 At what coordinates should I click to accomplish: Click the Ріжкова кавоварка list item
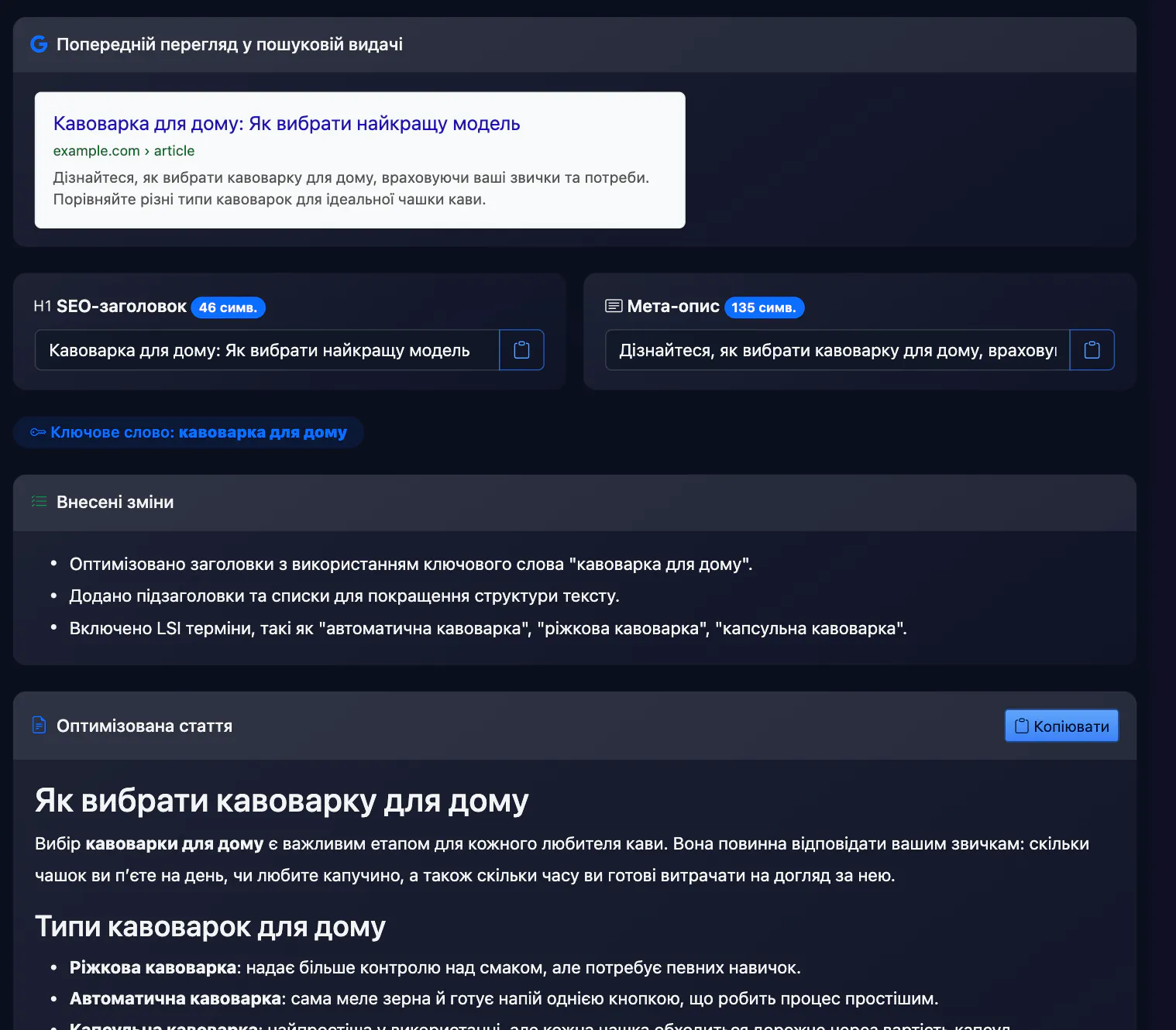point(435,967)
